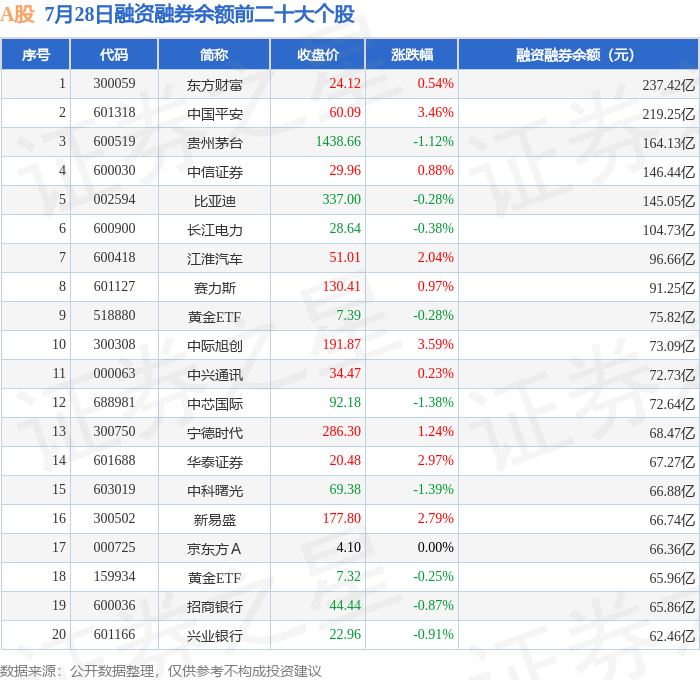Click the 涨跌幅 column header

(412, 54)
